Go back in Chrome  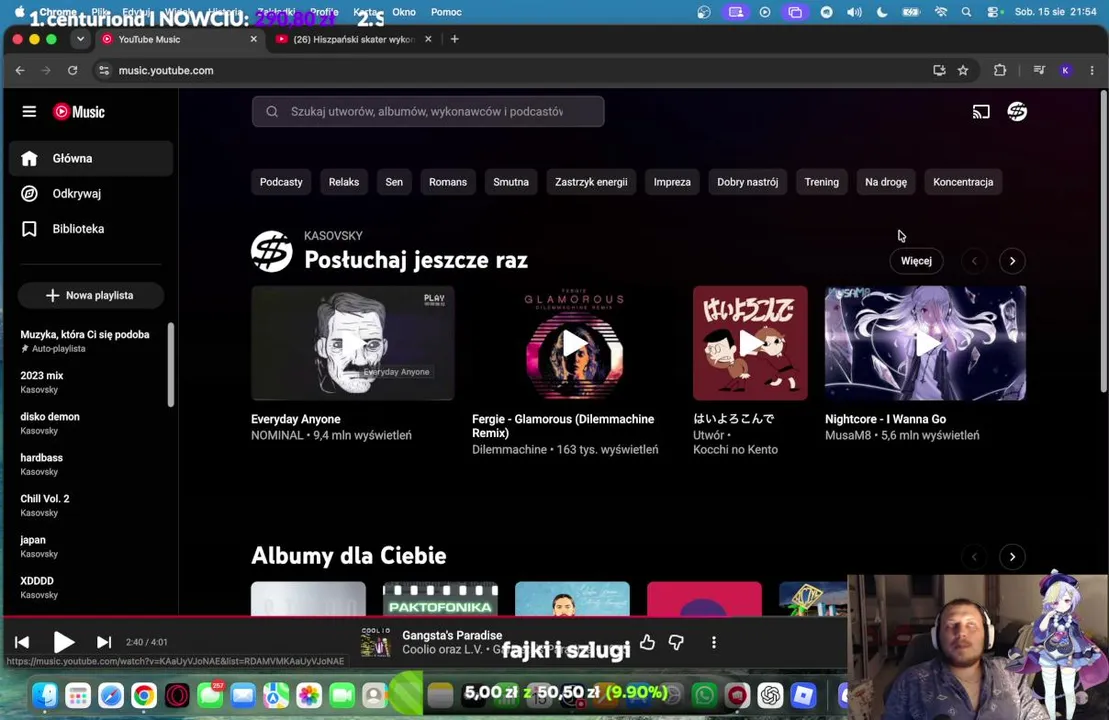tap(20, 70)
